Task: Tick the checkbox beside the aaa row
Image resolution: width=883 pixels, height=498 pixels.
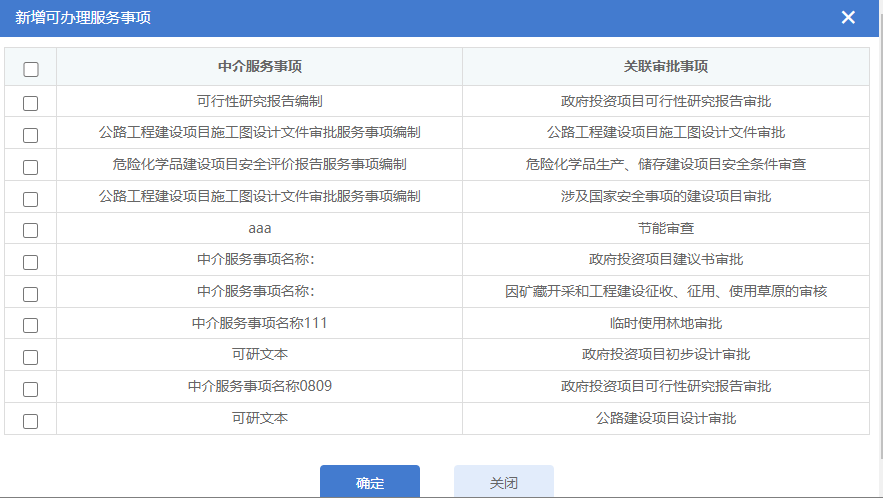Action: pos(31,230)
